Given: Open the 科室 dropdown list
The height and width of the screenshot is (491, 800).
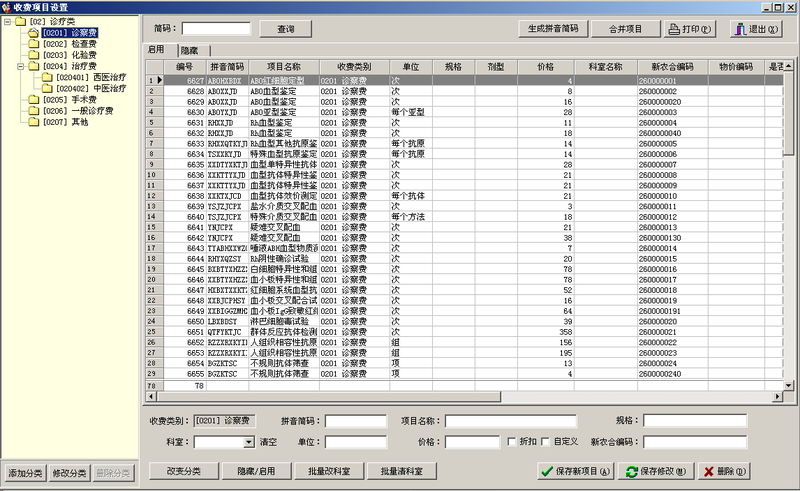Looking at the screenshot, I should click(x=248, y=442).
